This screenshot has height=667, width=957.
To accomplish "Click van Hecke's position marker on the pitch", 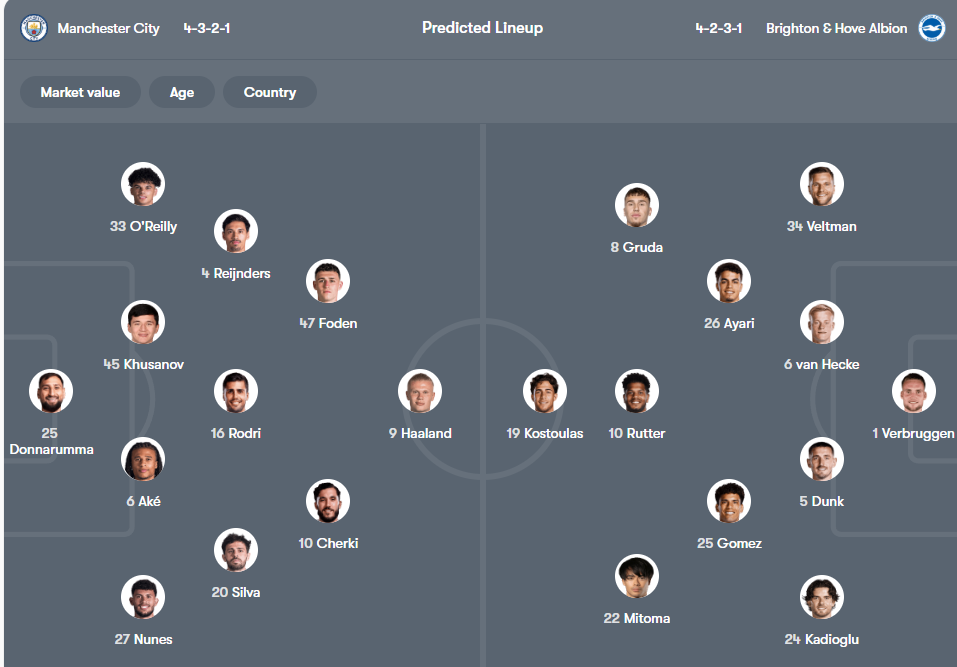I will point(821,322).
